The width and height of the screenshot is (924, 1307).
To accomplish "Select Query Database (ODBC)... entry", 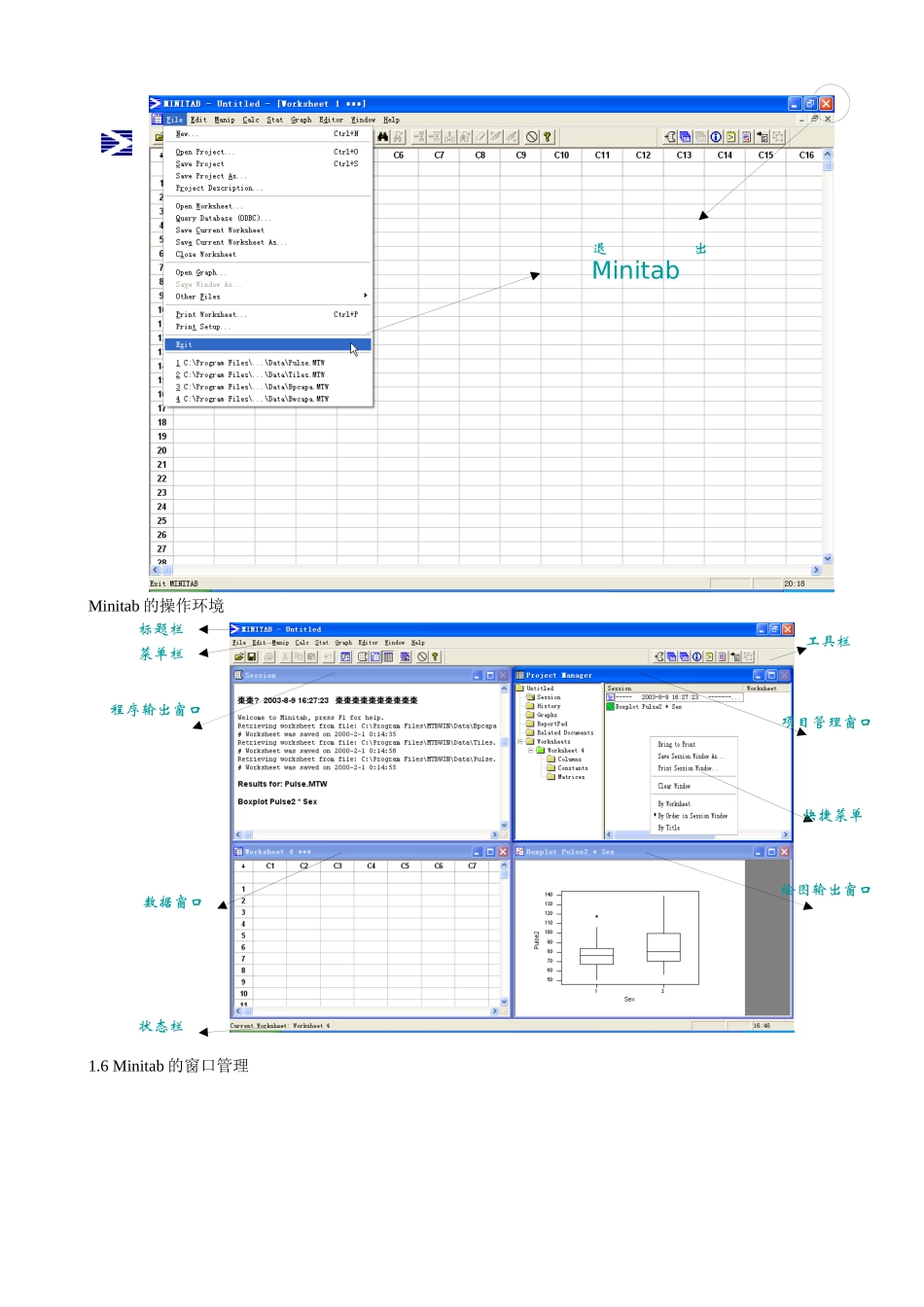I will pos(267,219).
